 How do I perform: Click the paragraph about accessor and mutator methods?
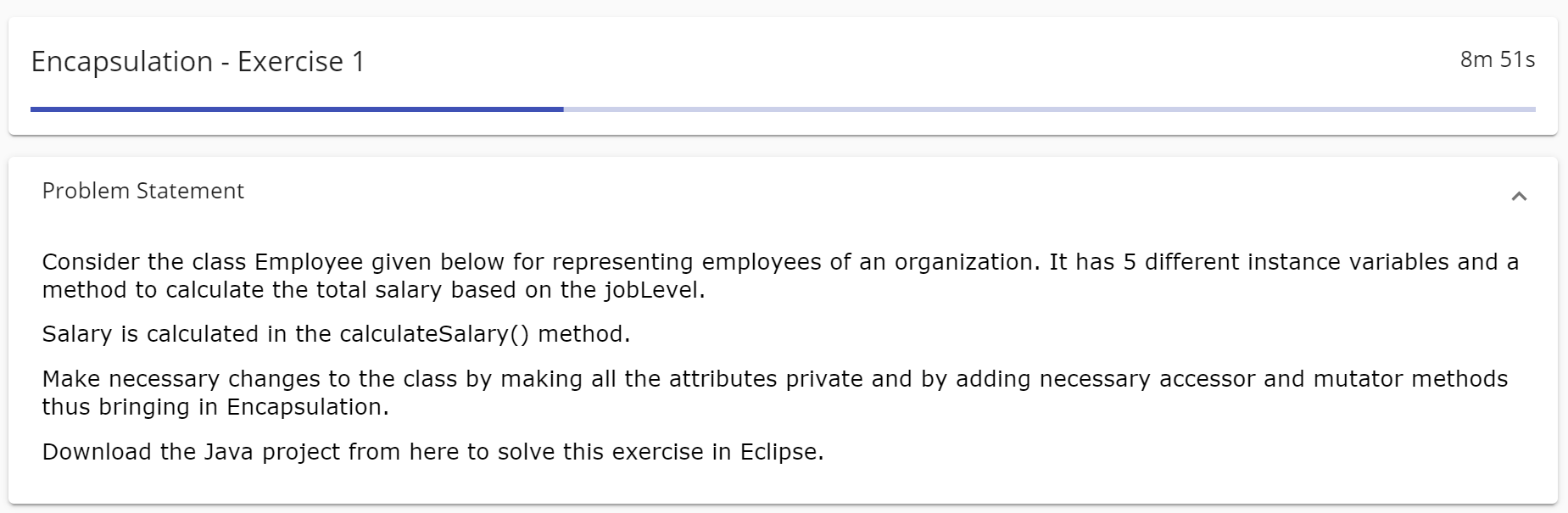pyautogui.click(x=763, y=393)
